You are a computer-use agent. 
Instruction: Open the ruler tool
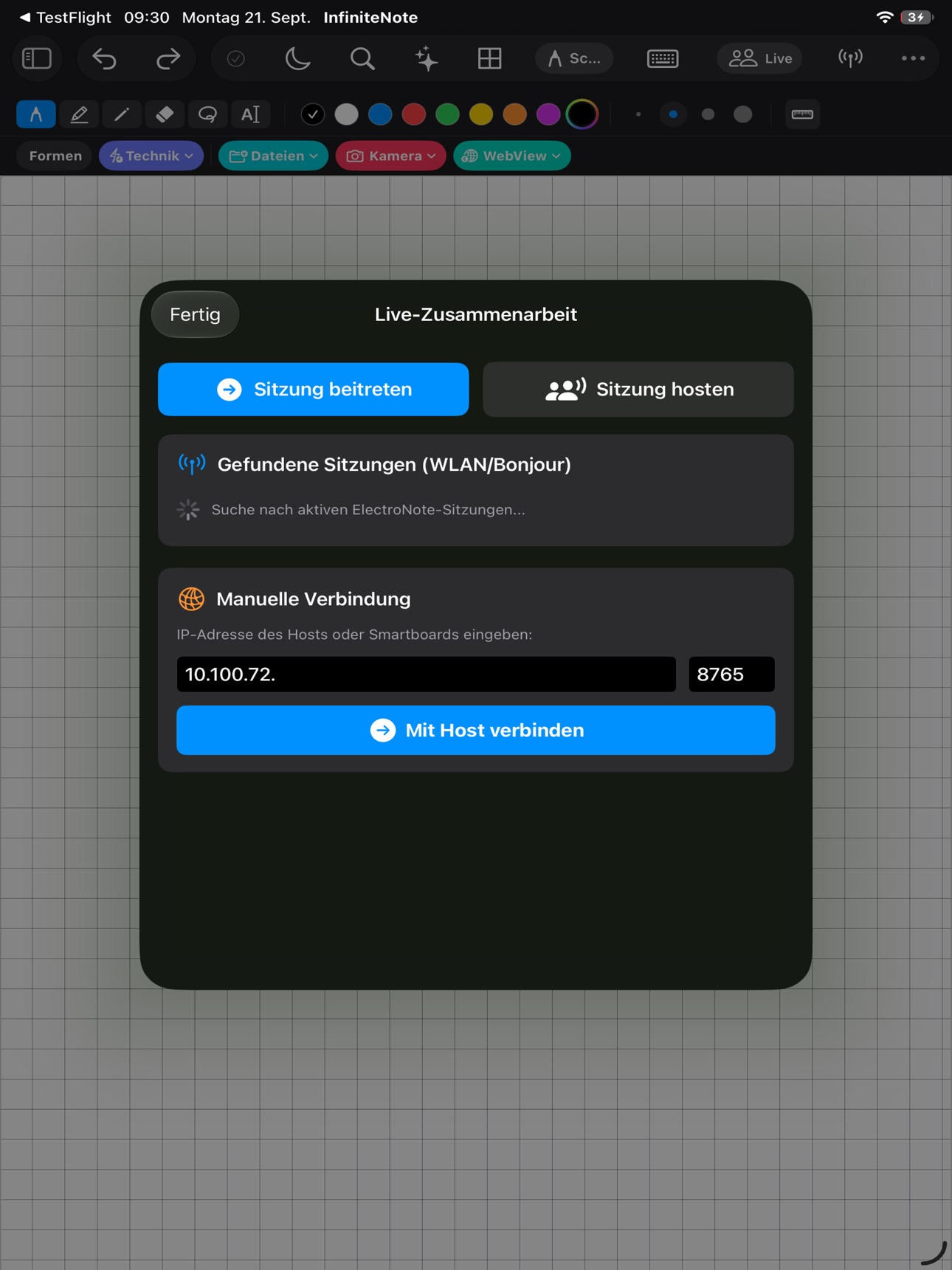(x=802, y=114)
